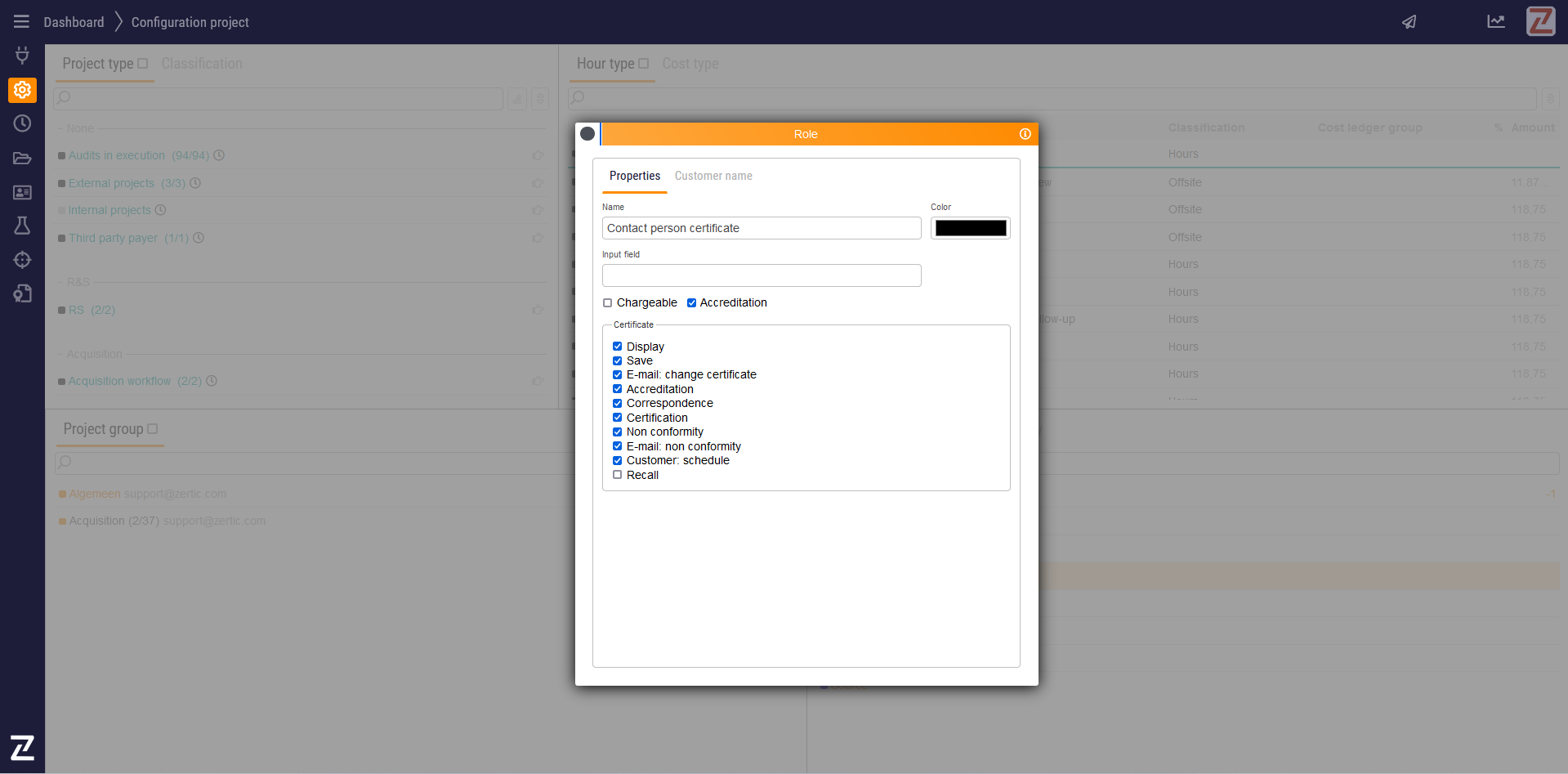
Task: Click the empty Input field textbox
Action: pyautogui.click(x=761, y=275)
